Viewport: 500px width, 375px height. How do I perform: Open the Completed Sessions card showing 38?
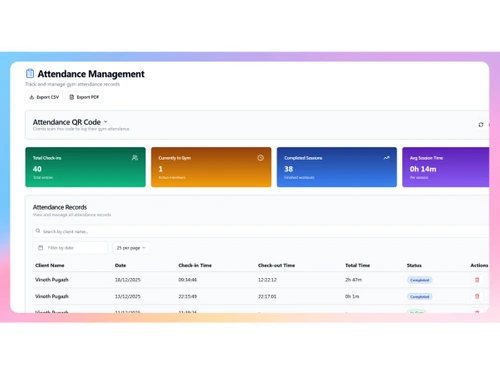pos(337,167)
